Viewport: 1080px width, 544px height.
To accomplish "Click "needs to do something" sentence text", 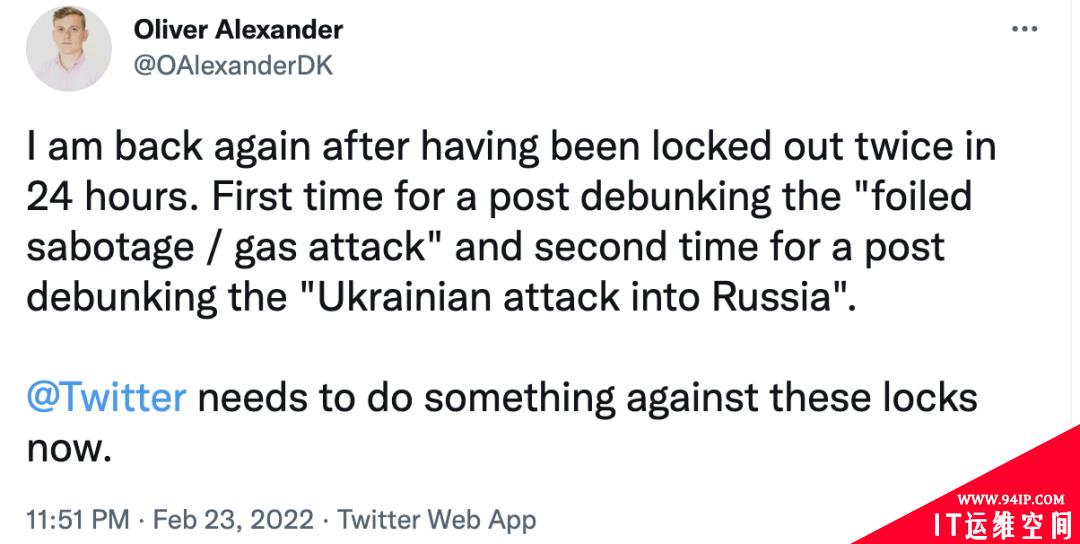I will (406, 399).
